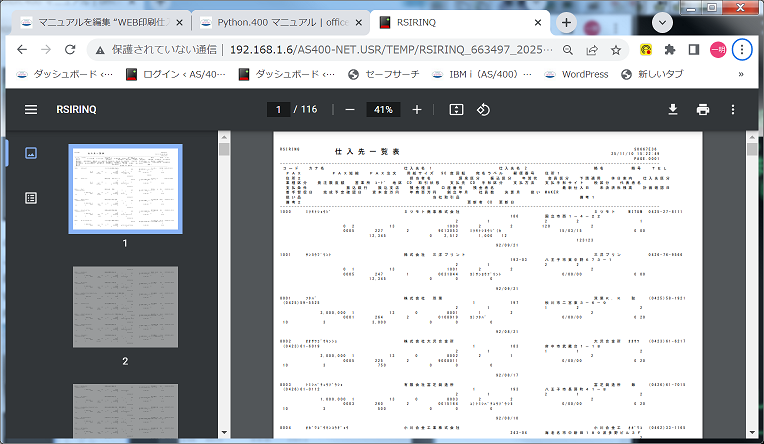Bookmark this page with star icon
764x444 pixels.
[x=616, y=48]
